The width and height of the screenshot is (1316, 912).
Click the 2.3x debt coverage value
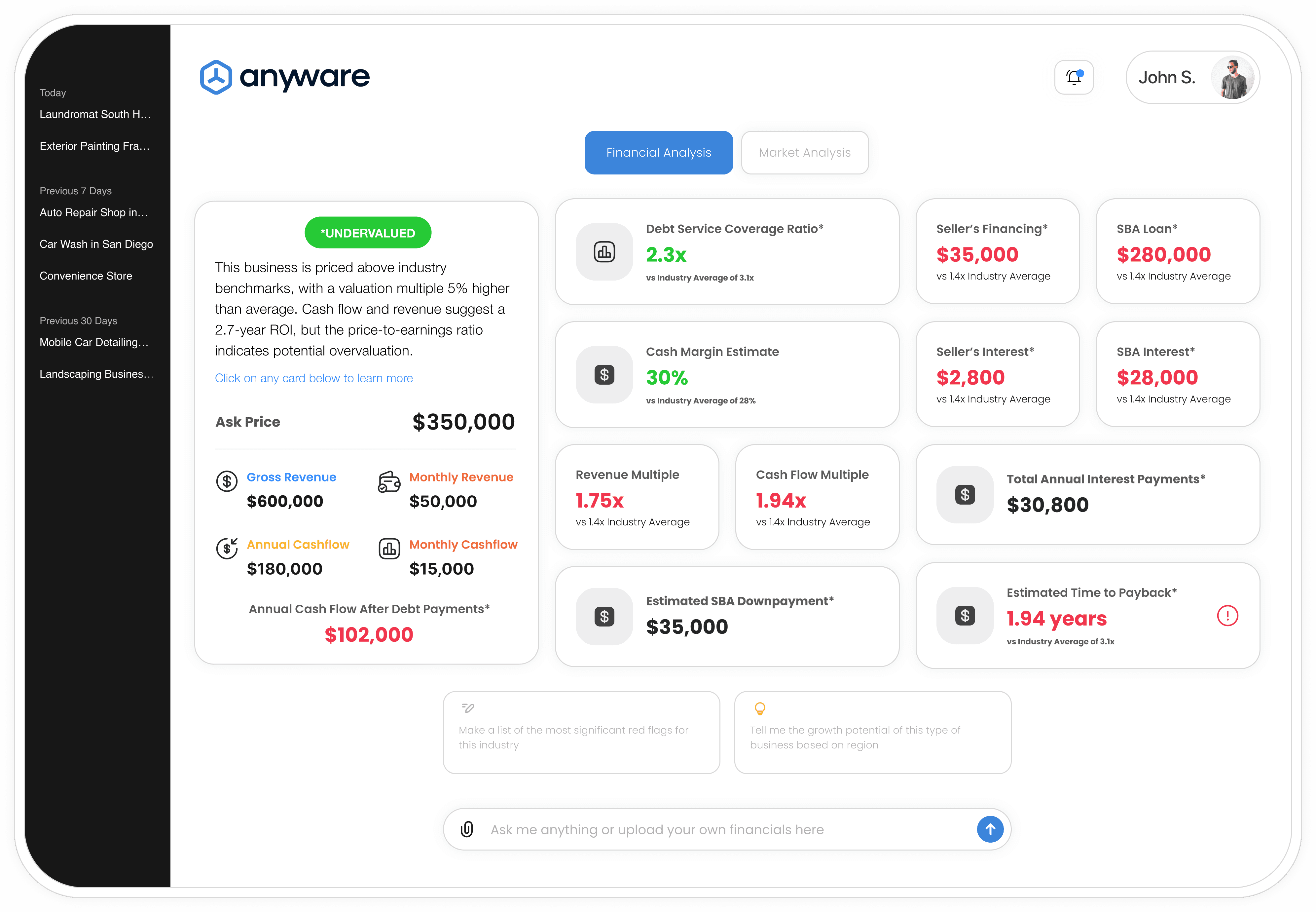(x=666, y=255)
